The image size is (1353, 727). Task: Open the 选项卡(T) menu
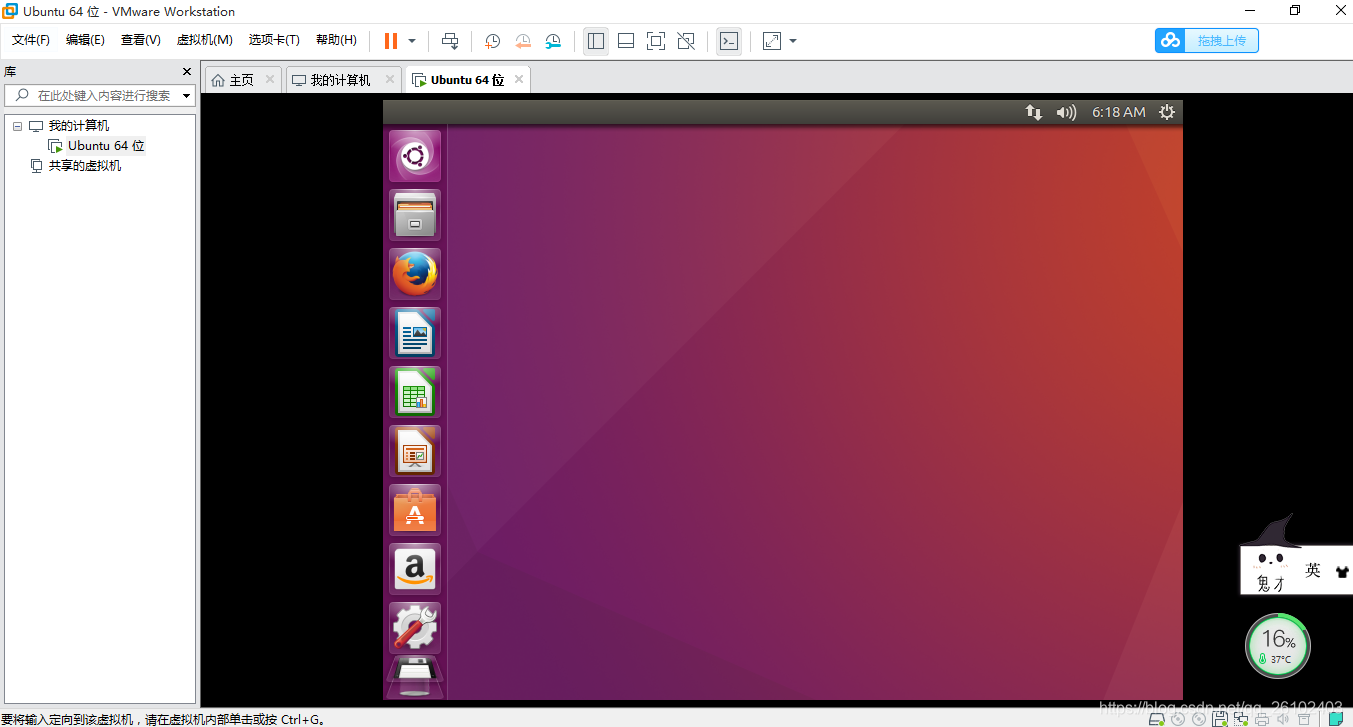[x=274, y=40]
